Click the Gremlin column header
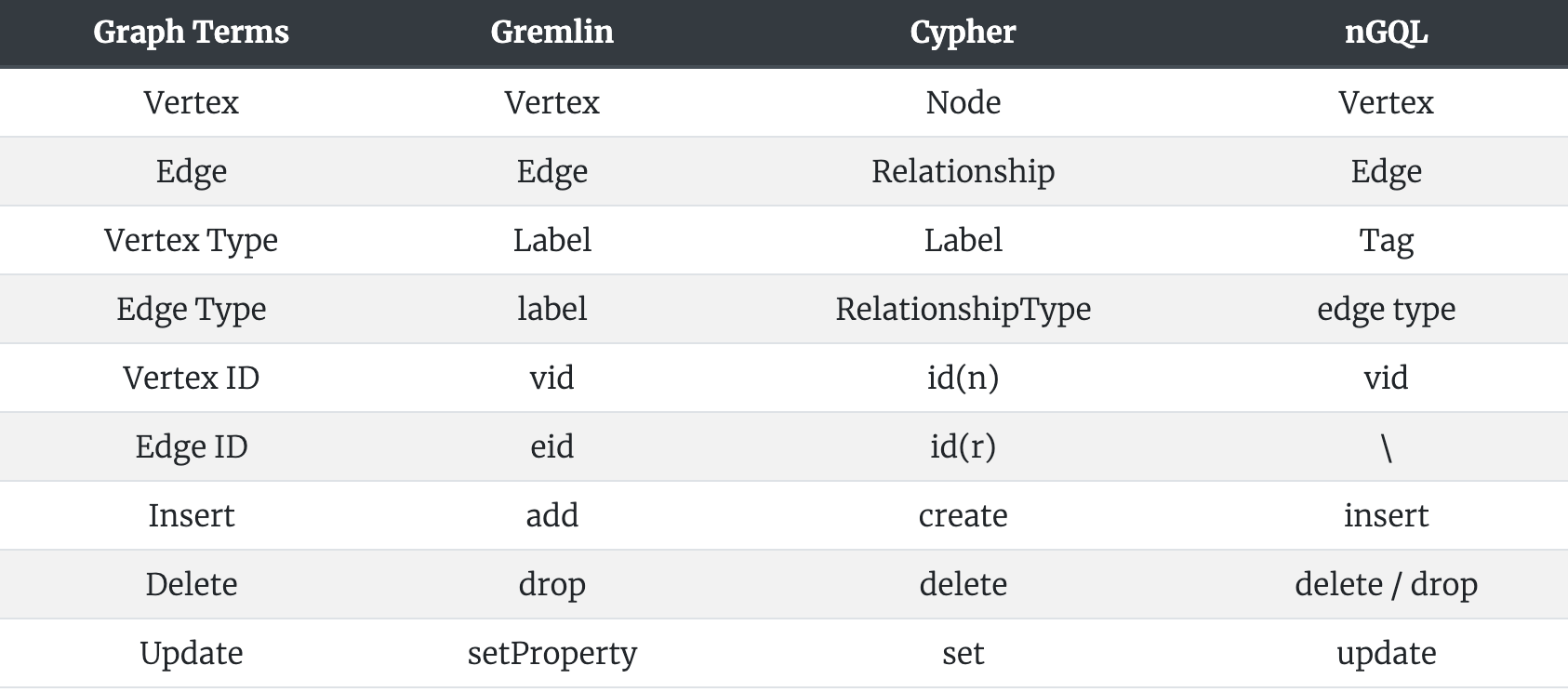Screen dimensions: 1568x692 click(x=551, y=33)
